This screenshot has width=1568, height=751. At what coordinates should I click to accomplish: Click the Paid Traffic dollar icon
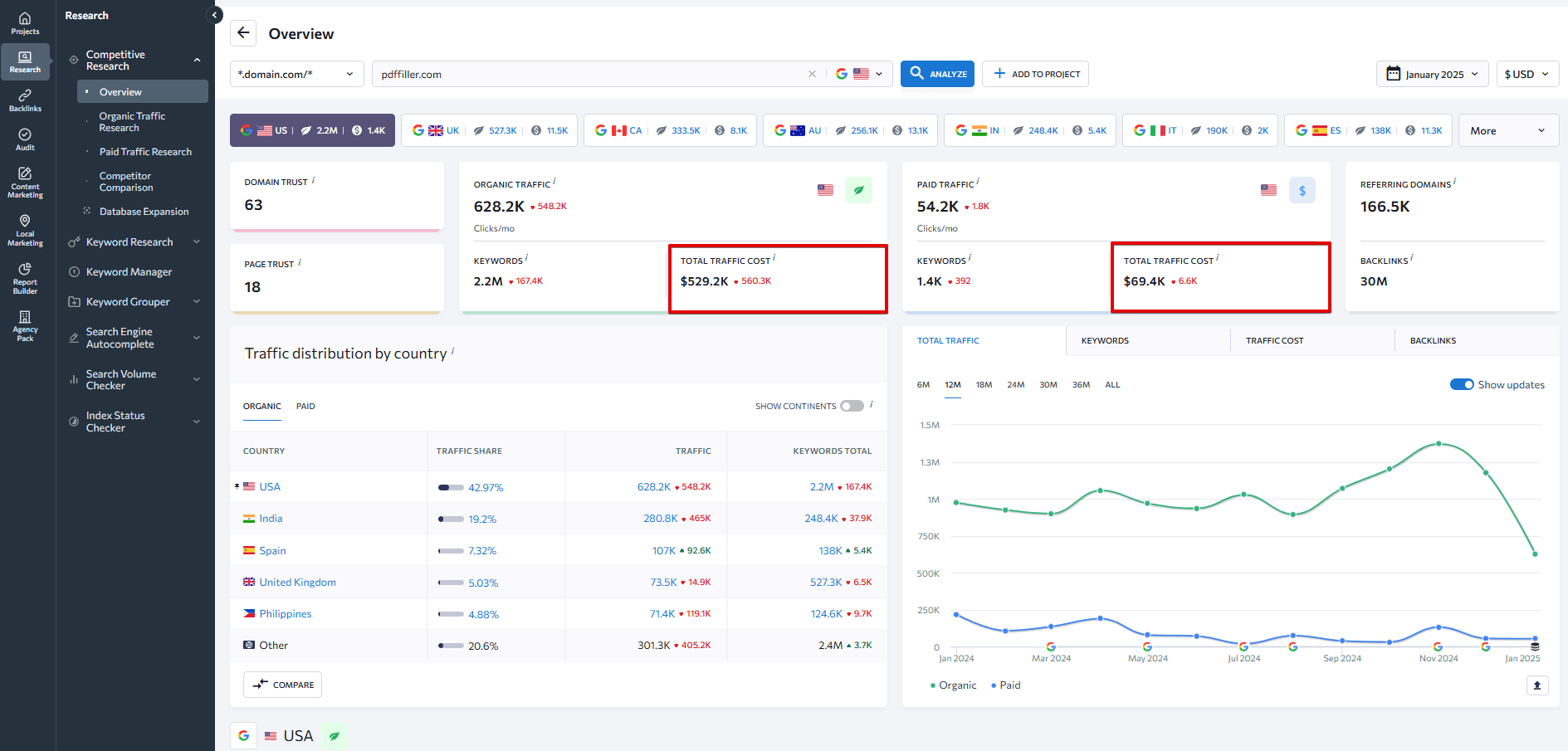(1302, 190)
